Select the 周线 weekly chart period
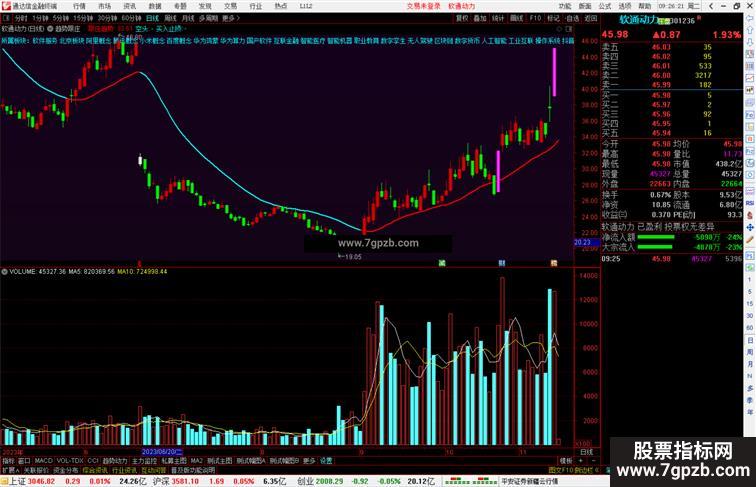 (x=170, y=18)
